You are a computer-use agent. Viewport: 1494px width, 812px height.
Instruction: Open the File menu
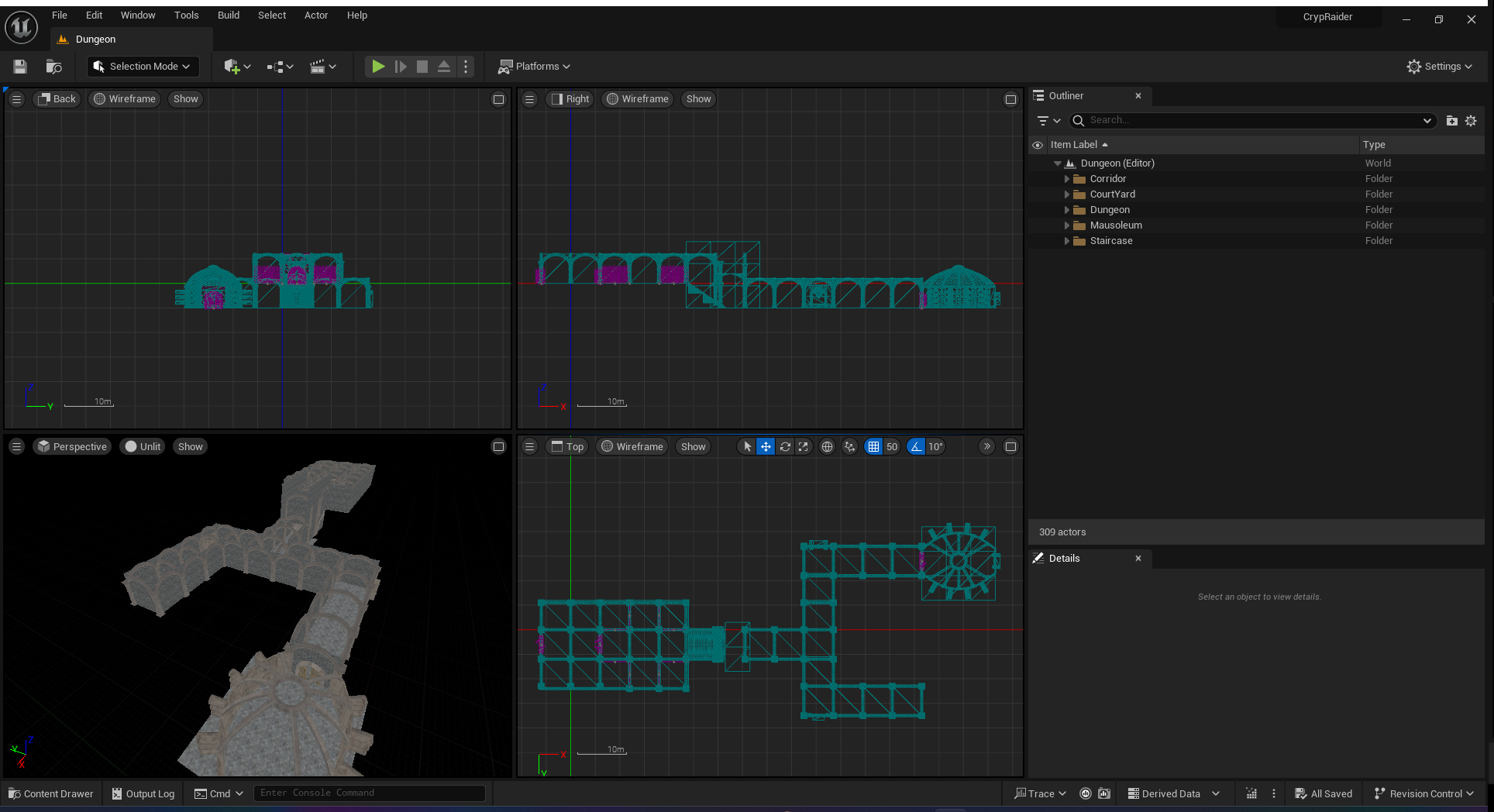[60, 15]
